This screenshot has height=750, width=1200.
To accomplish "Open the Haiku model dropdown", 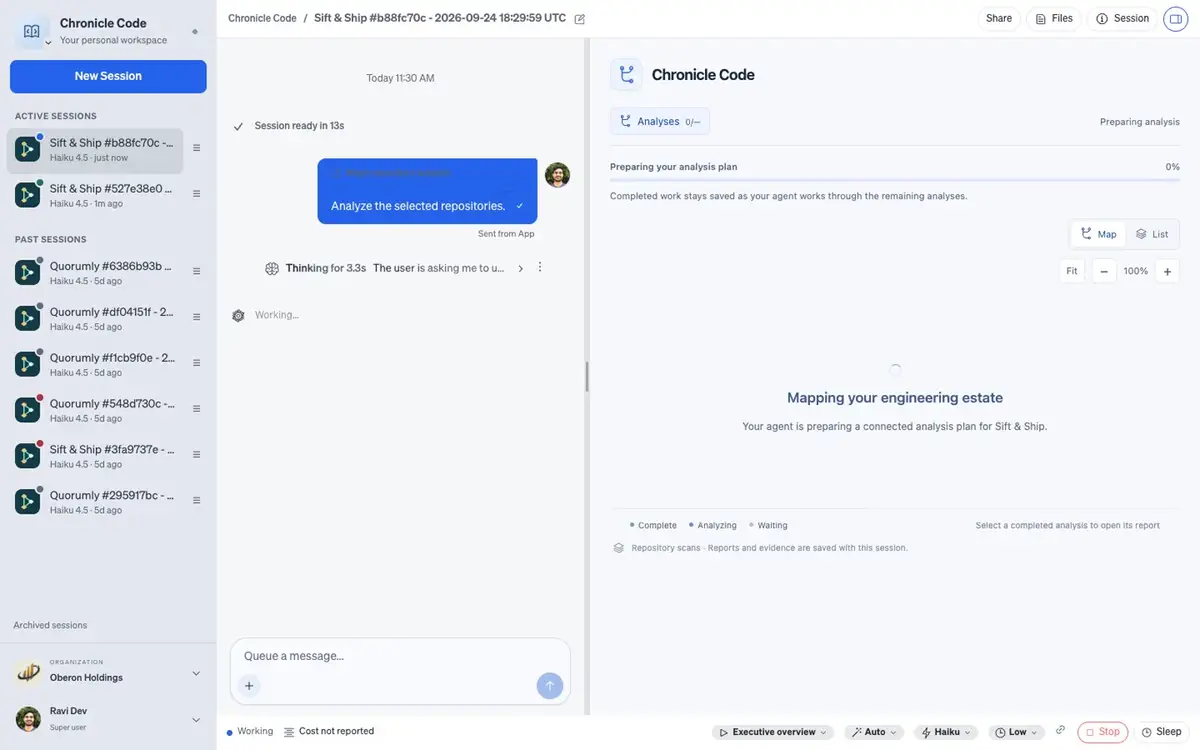I will (945, 732).
